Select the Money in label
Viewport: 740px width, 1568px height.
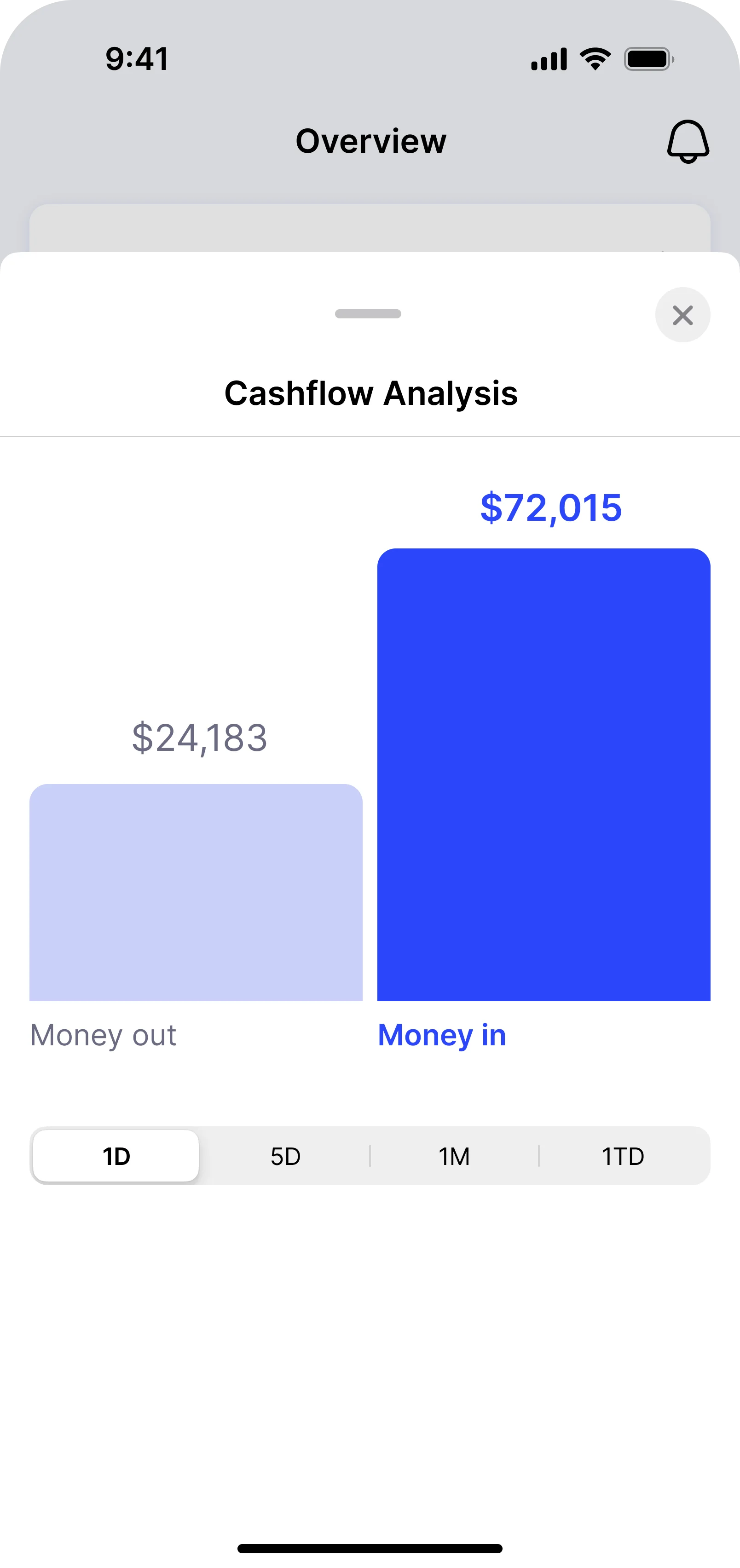442,1035
